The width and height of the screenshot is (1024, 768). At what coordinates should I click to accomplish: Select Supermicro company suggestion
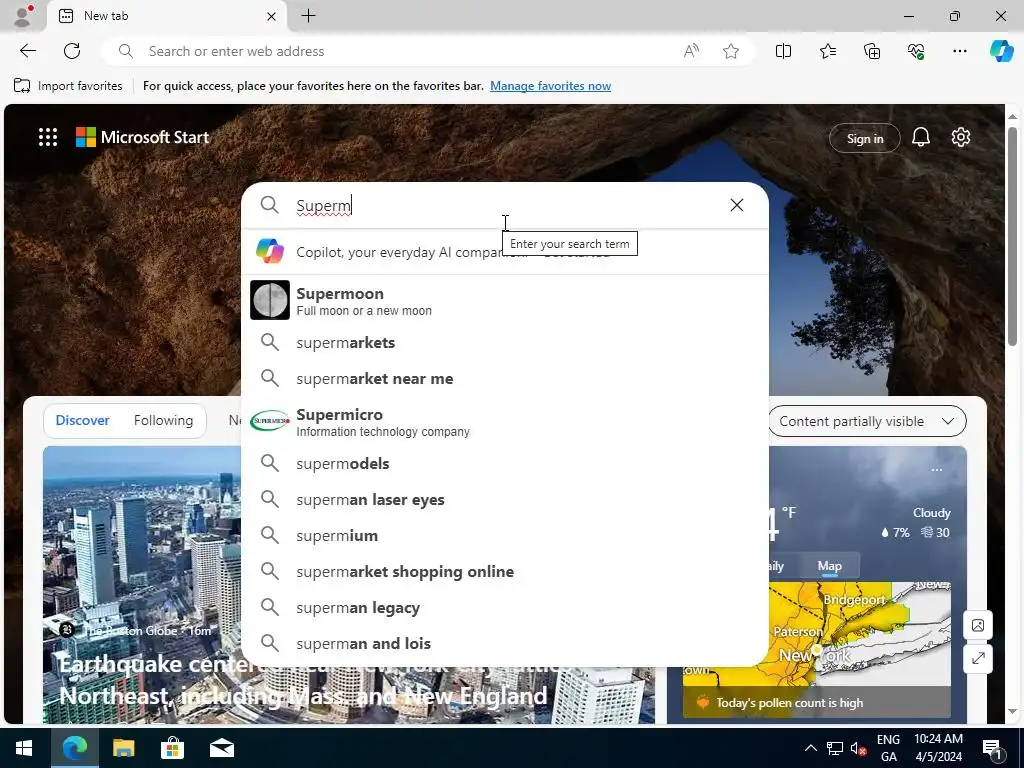pyautogui.click(x=505, y=421)
